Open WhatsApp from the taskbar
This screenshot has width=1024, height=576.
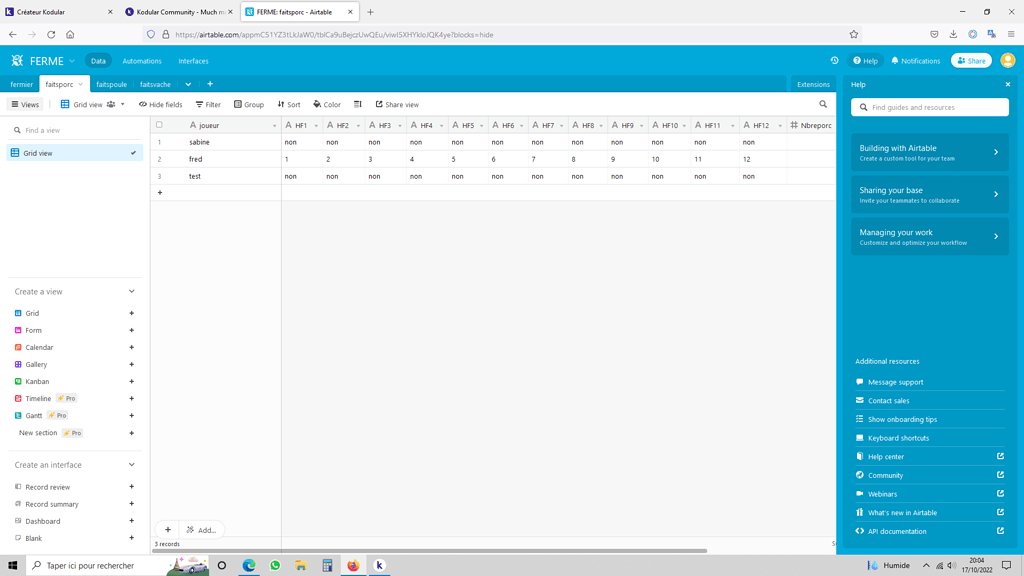(x=275, y=565)
